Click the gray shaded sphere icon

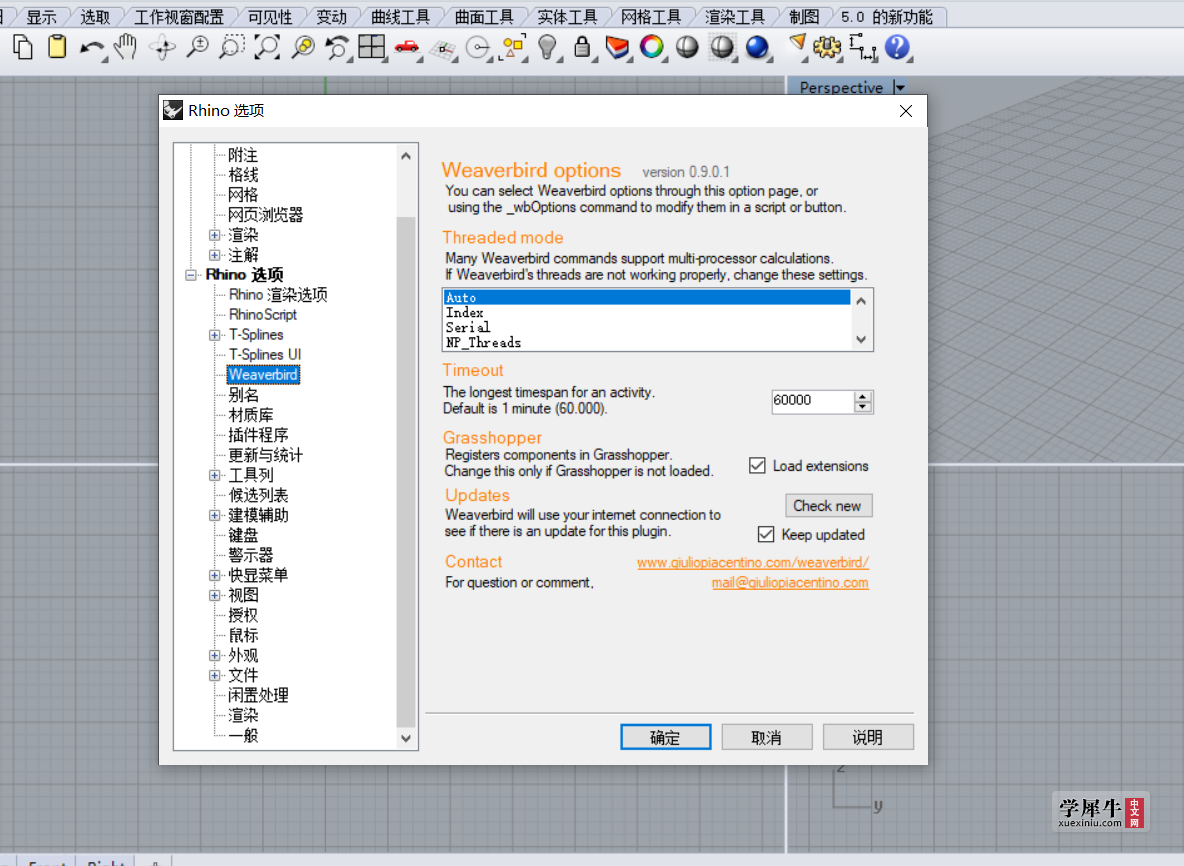point(687,47)
